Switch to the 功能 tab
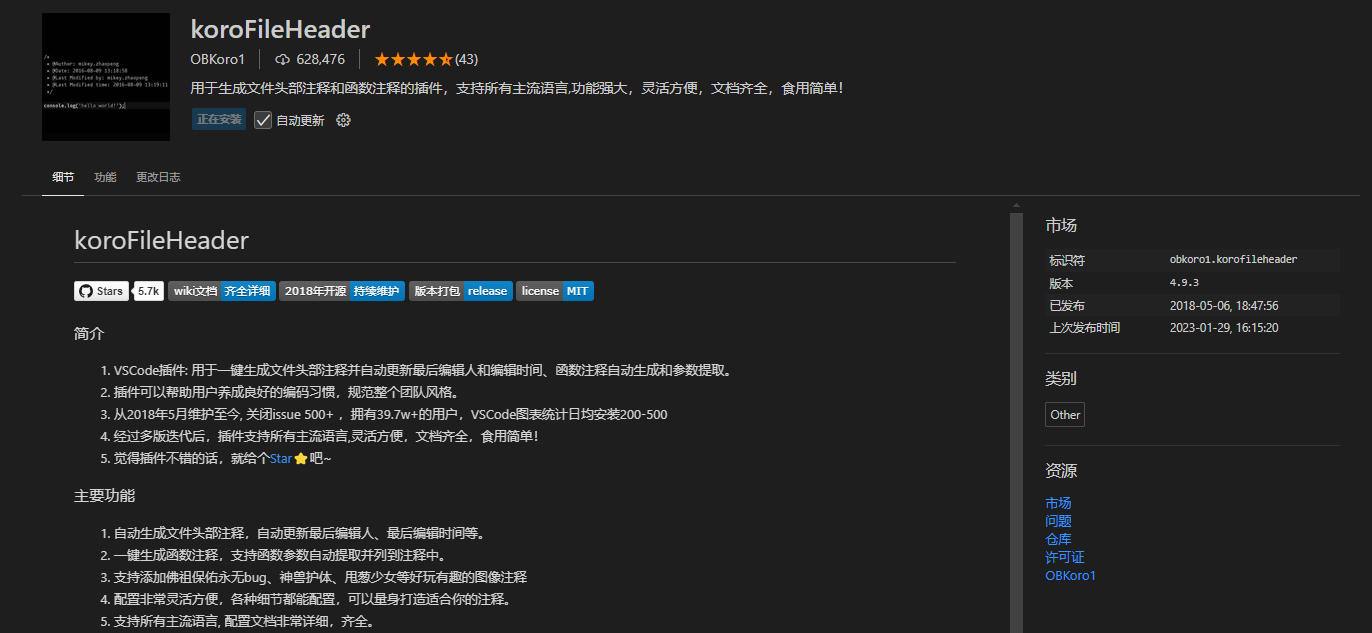Screen dimensions: 1372x633 click(105, 177)
